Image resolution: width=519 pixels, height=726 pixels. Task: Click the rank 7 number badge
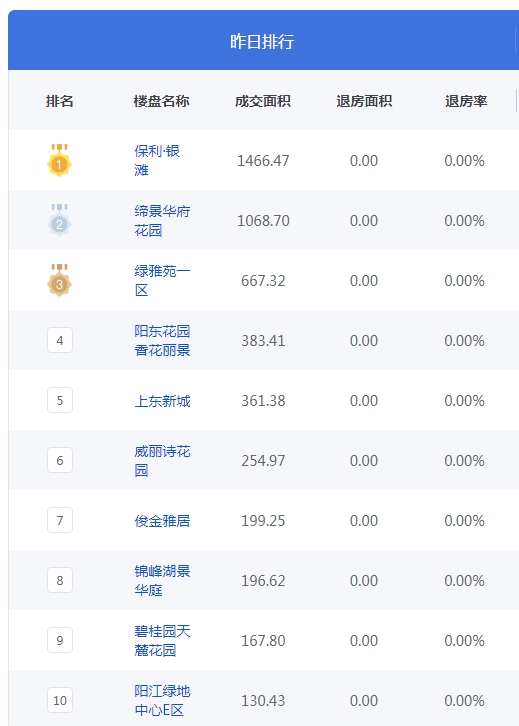point(60,520)
